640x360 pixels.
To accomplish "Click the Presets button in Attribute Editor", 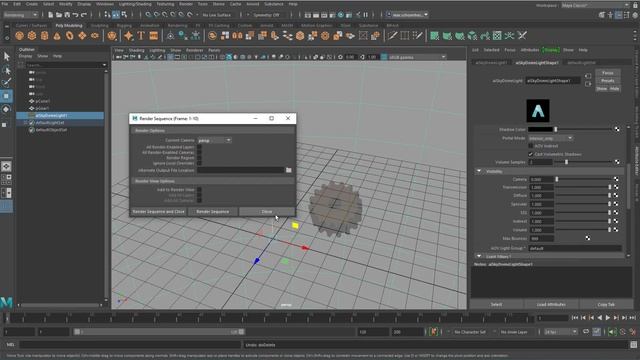I will (607, 81).
